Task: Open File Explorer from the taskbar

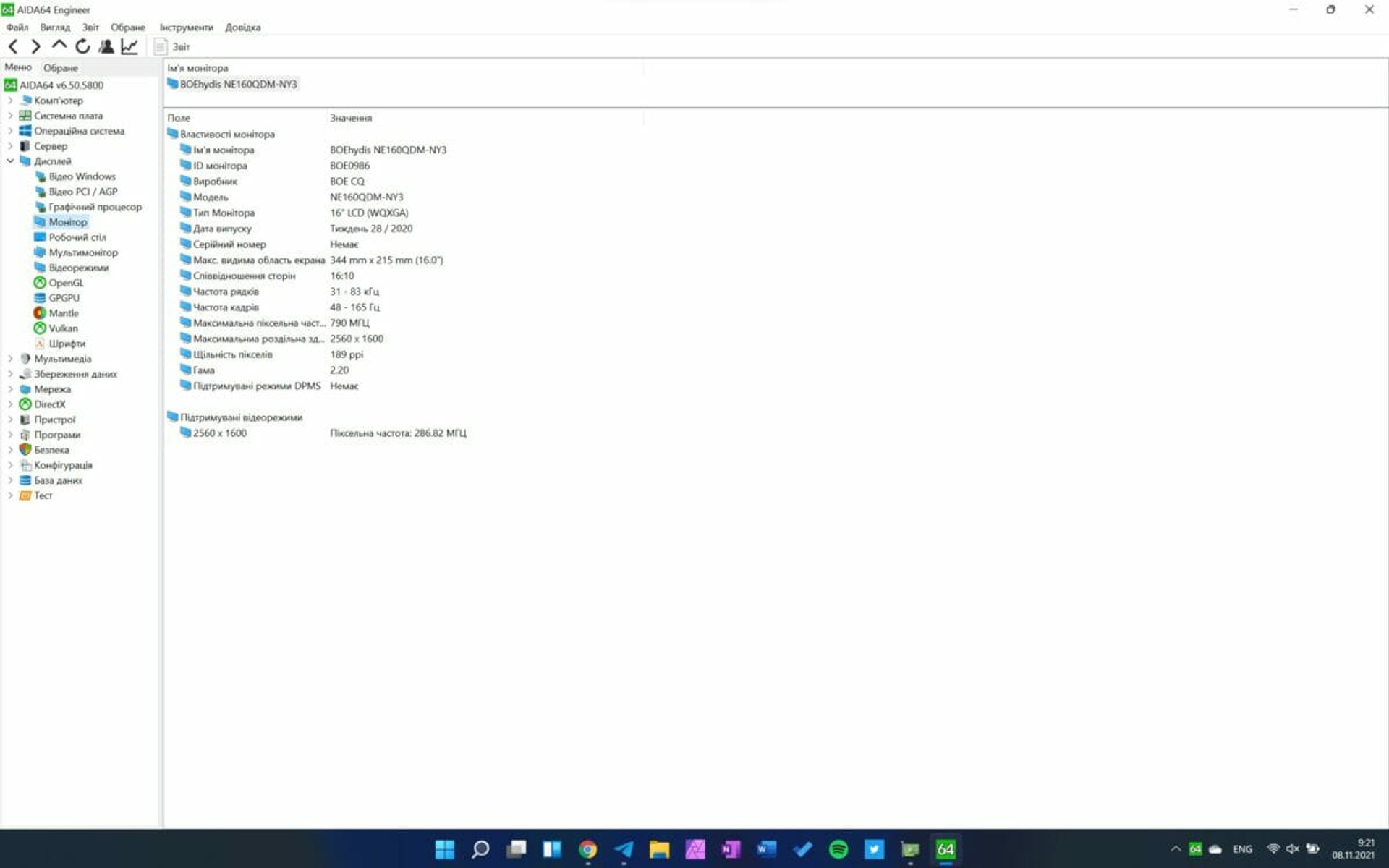Action: (x=659, y=849)
